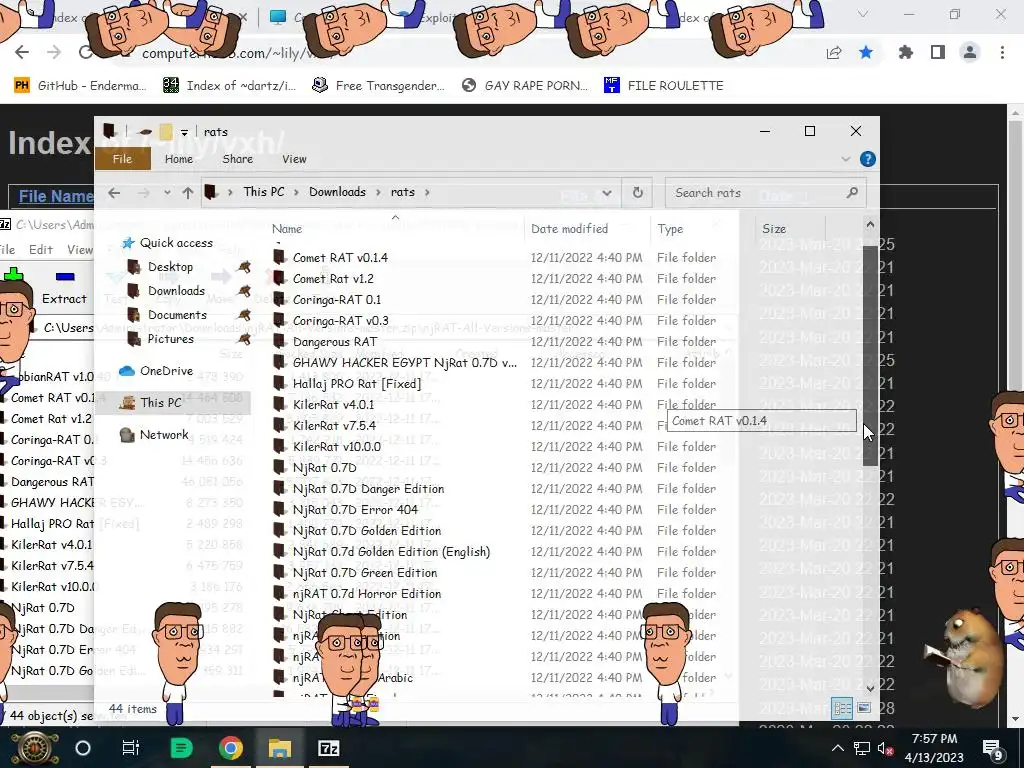1024x768 pixels.
Task: Open the Edit menu in 7-Zip window
Action: (x=40, y=250)
